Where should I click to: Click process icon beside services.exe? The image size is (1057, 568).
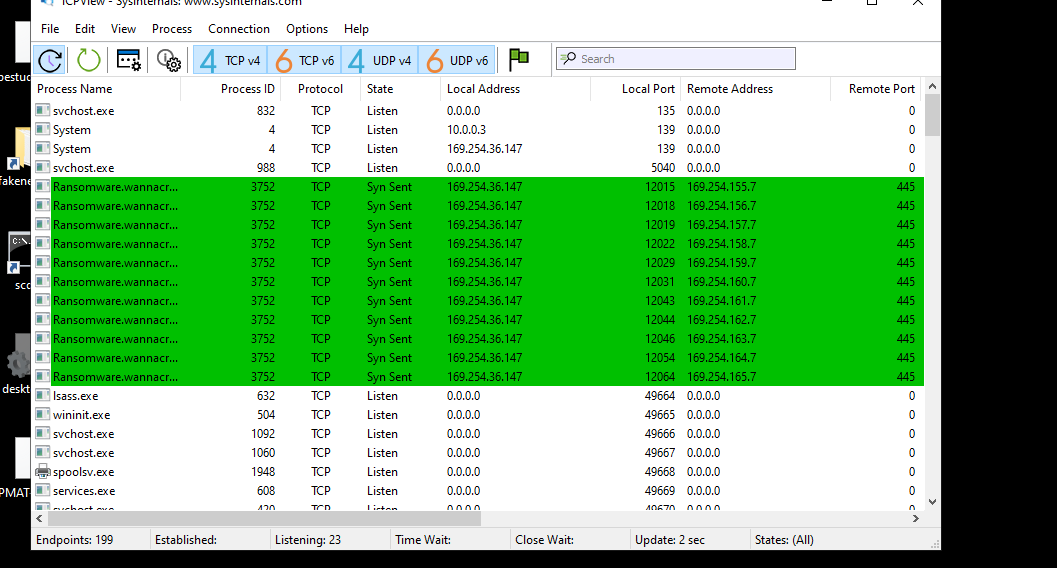click(x=42, y=490)
